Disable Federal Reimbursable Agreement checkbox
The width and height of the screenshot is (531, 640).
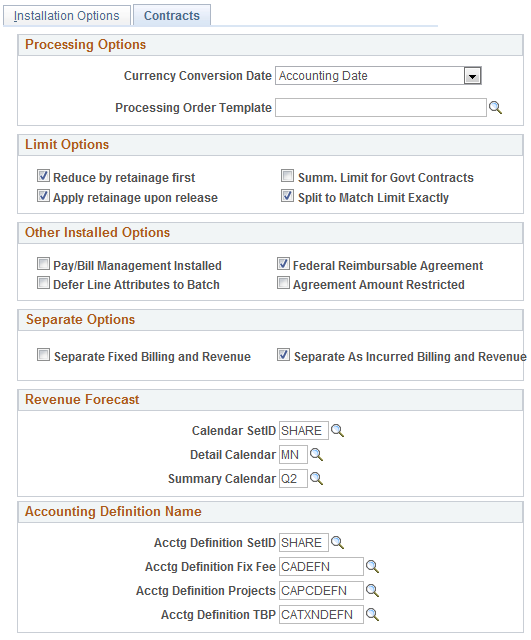(x=283, y=264)
